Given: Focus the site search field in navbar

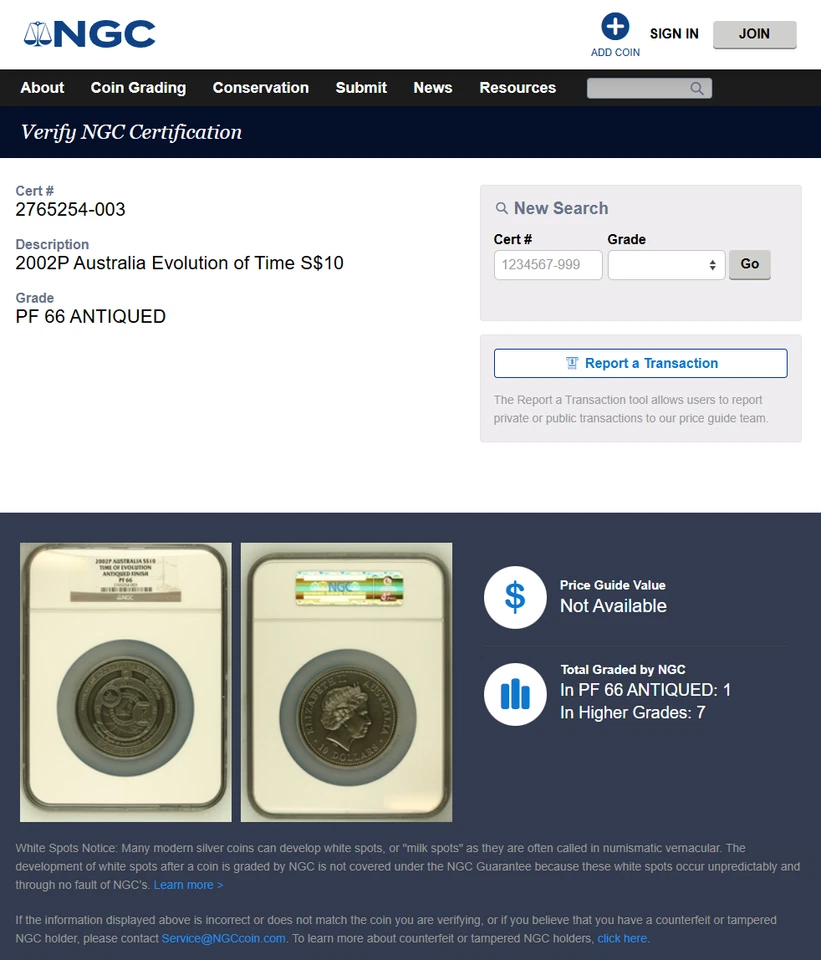Looking at the screenshot, I should 649,88.
